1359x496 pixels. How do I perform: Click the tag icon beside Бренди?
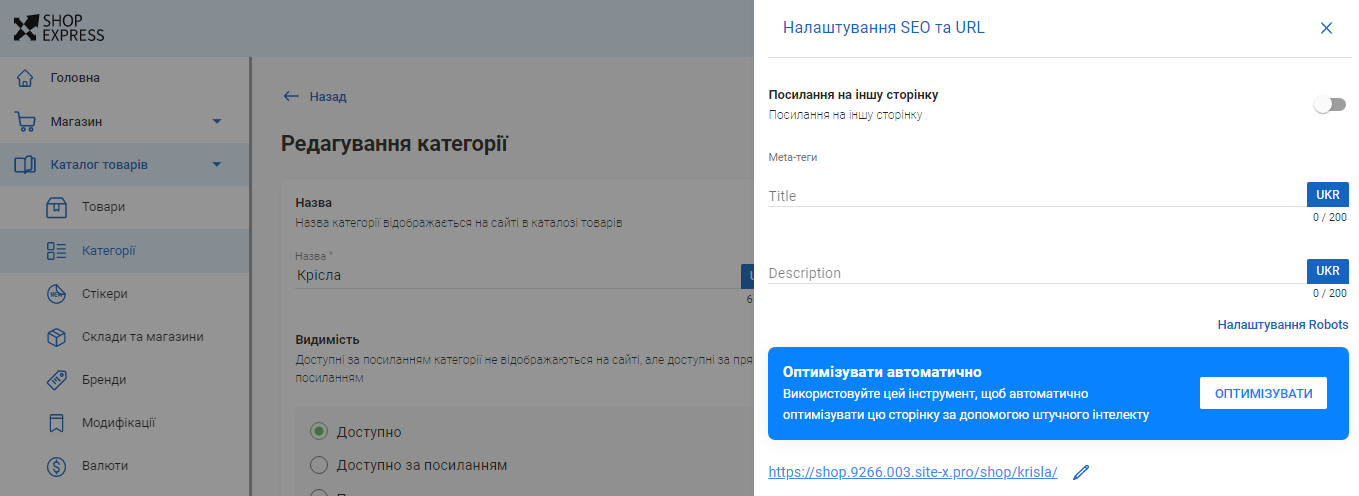coord(57,380)
